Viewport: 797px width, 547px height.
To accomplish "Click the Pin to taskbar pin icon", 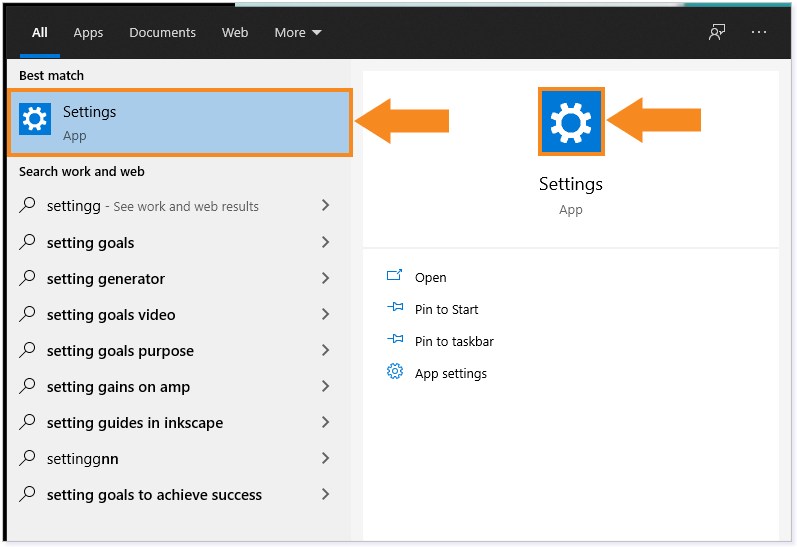I will [395, 340].
